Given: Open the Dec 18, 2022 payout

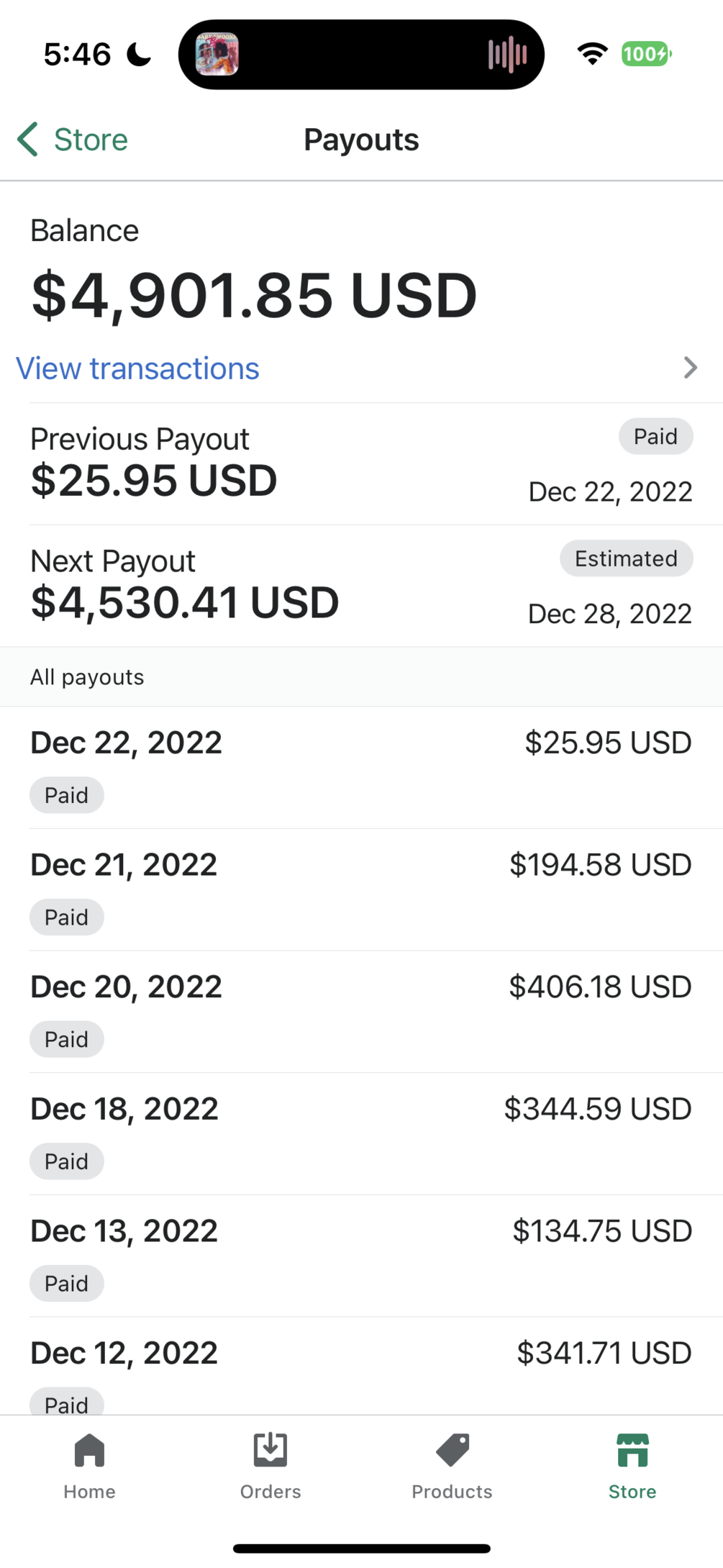Looking at the screenshot, I should coord(361,1133).
